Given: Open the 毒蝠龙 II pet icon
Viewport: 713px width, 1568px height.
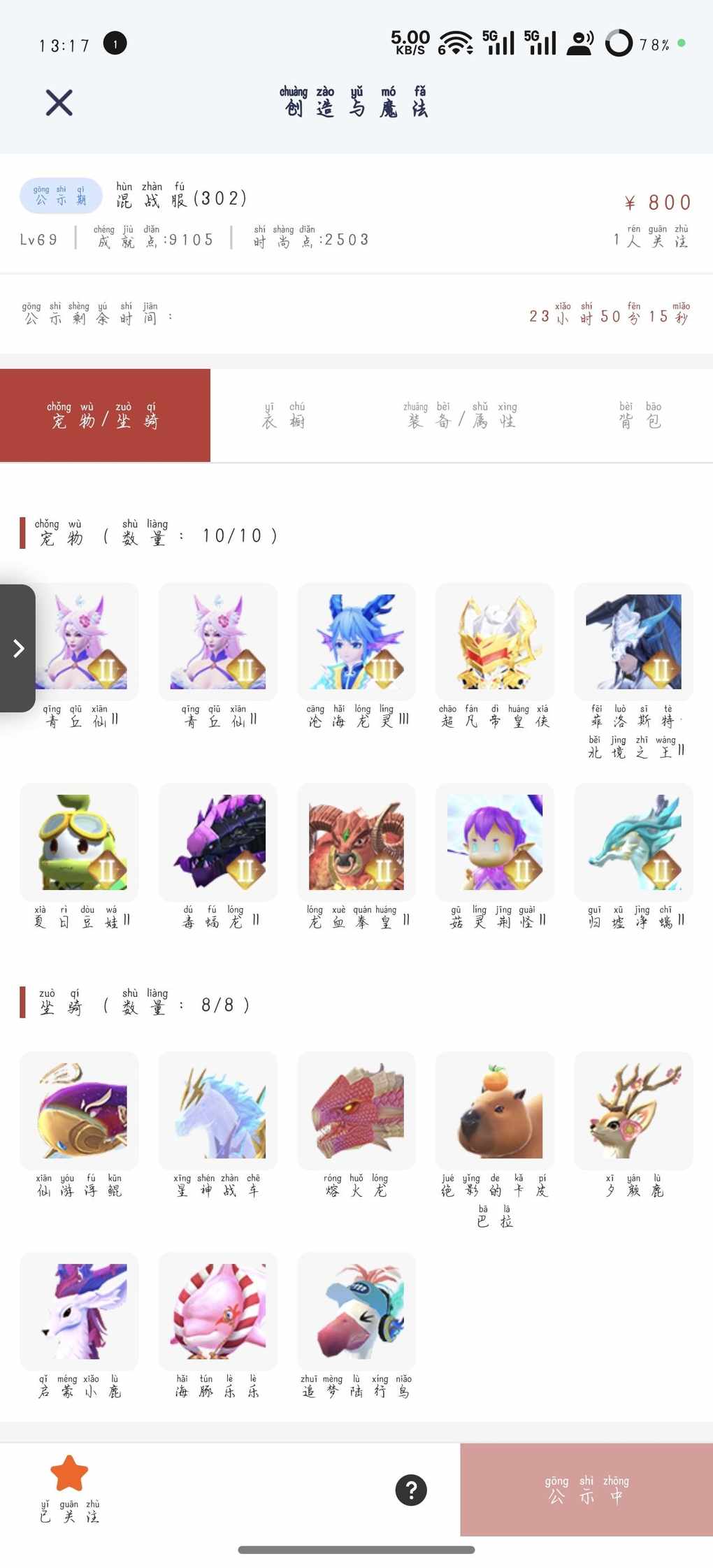Looking at the screenshot, I should pyautogui.click(x=218, y=842).
